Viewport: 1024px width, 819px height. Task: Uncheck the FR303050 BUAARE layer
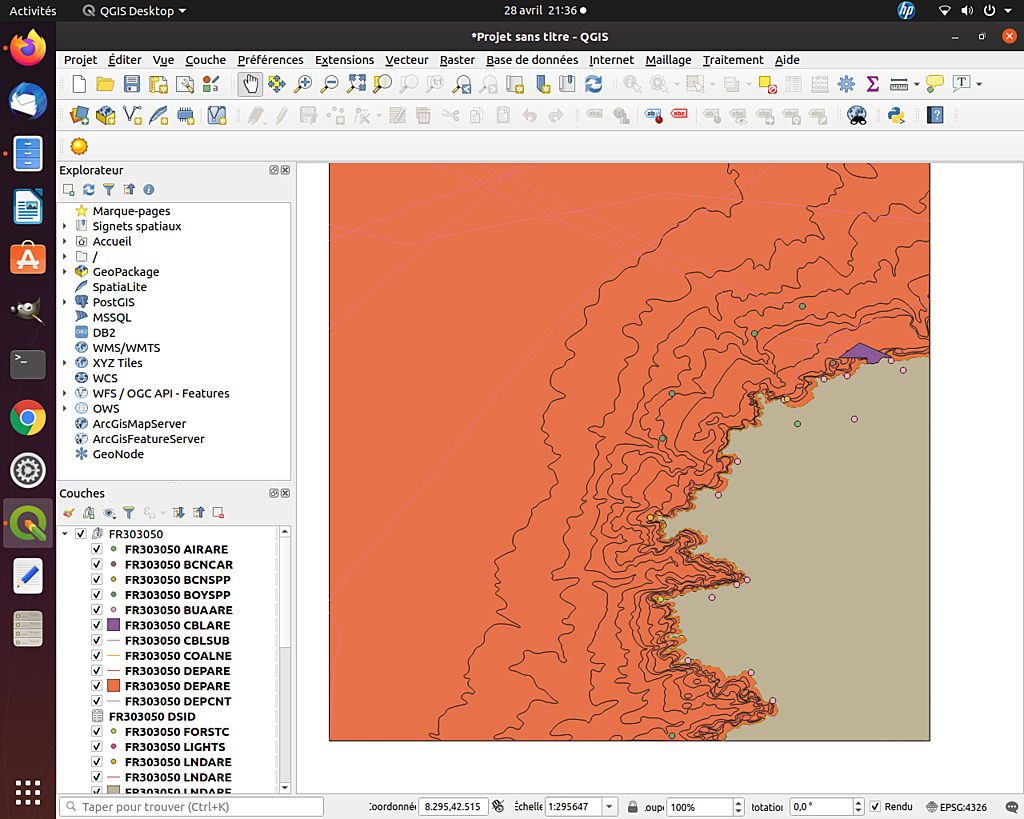coord(97,610)
